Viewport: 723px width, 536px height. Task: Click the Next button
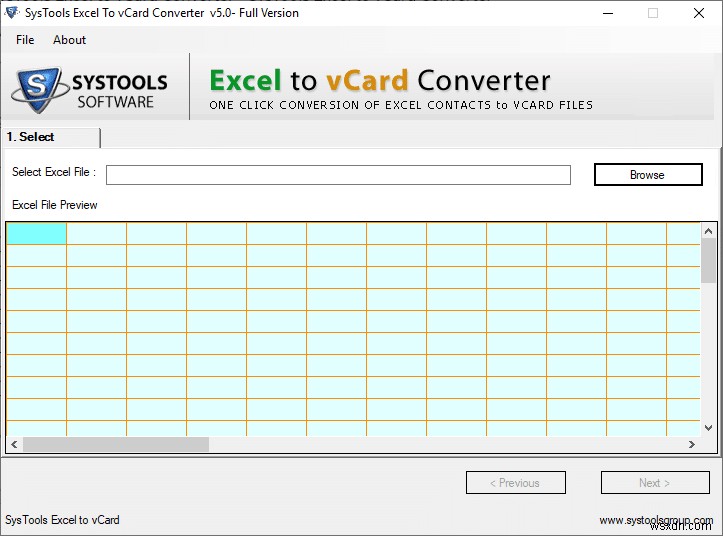pyautogui.click(x=655, y=482)
